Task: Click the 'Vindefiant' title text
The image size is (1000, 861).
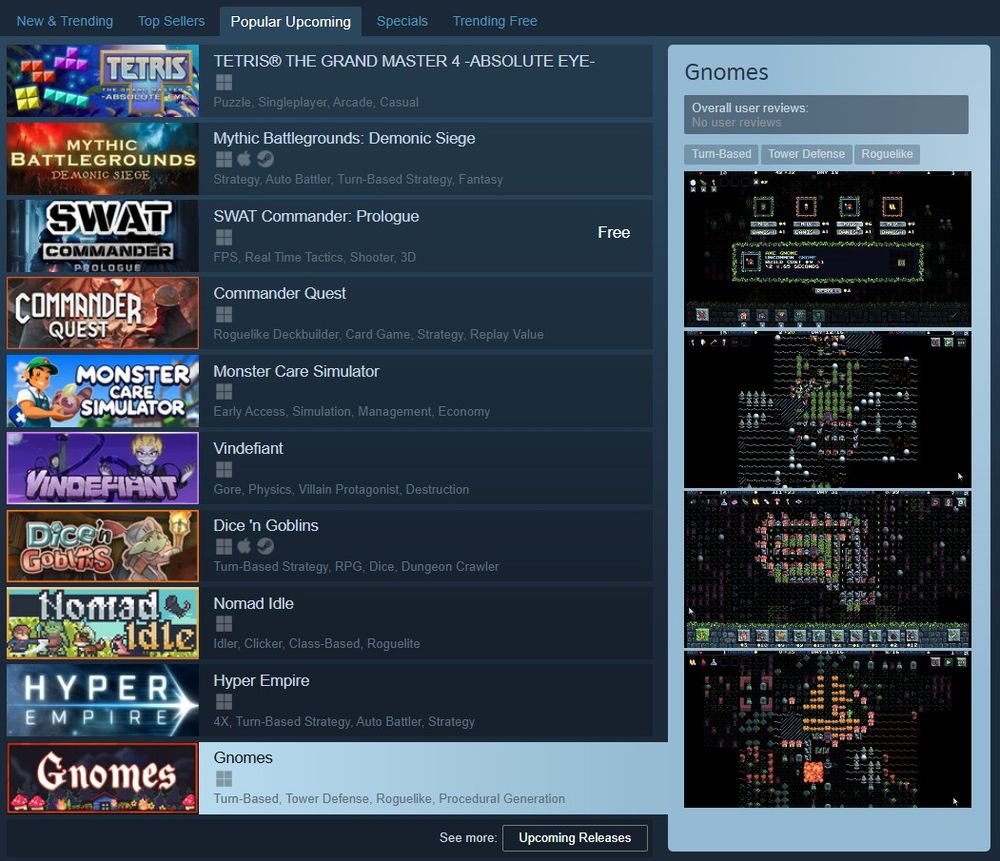Action: (248, 448)
